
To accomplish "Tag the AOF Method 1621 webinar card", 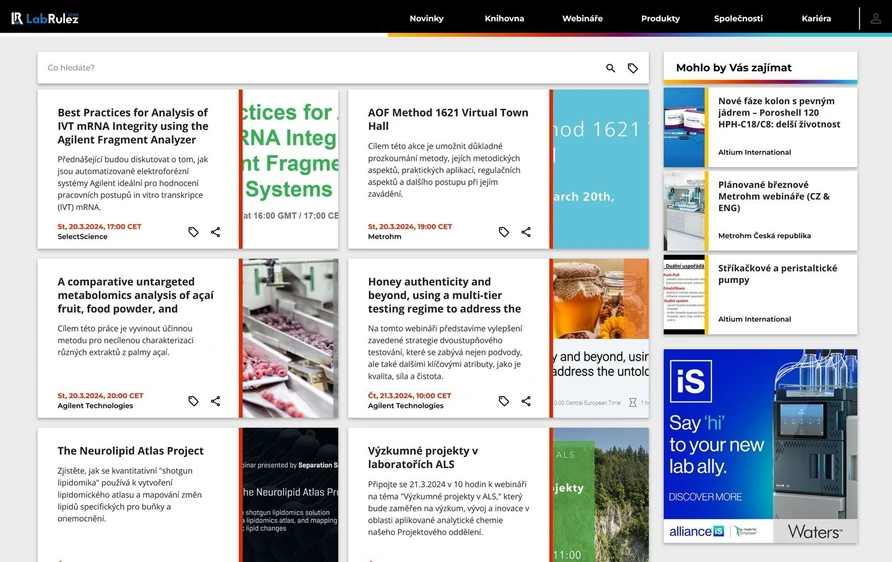I will 503,232.
